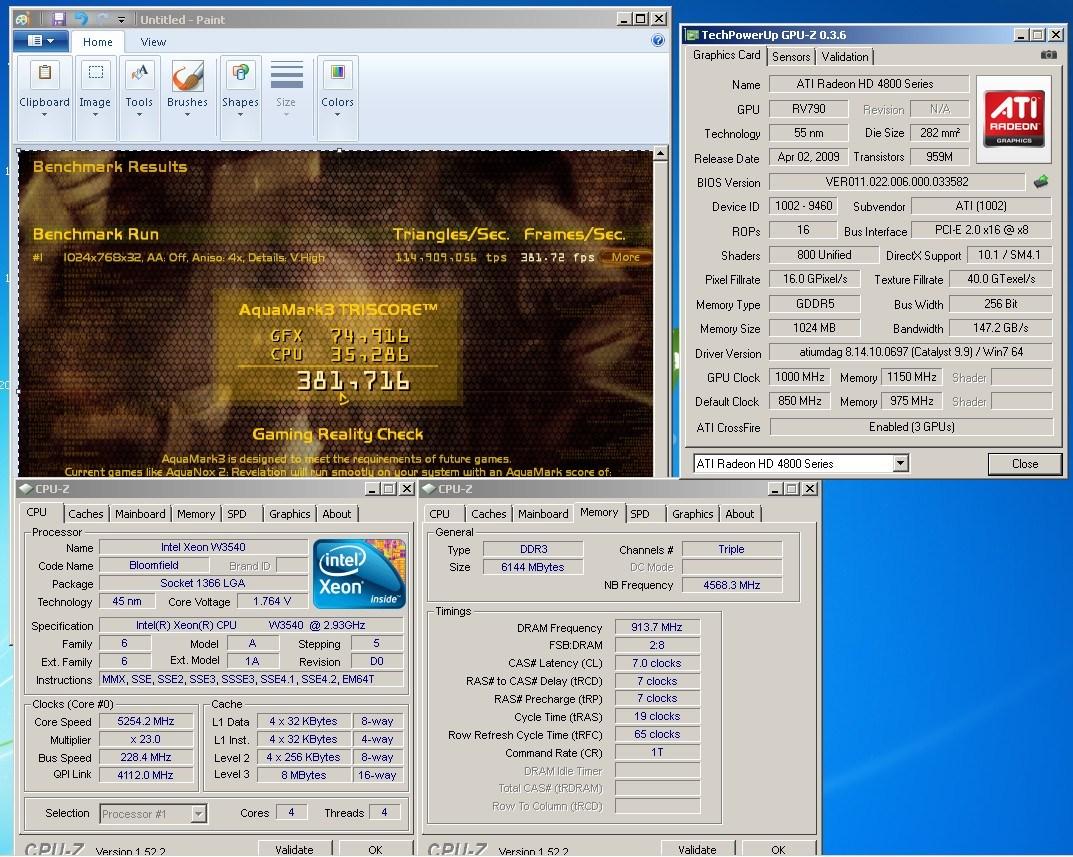Screen dimensions: 1073x857
Task: Click the line Size icon in Paint
Action: 286,75
